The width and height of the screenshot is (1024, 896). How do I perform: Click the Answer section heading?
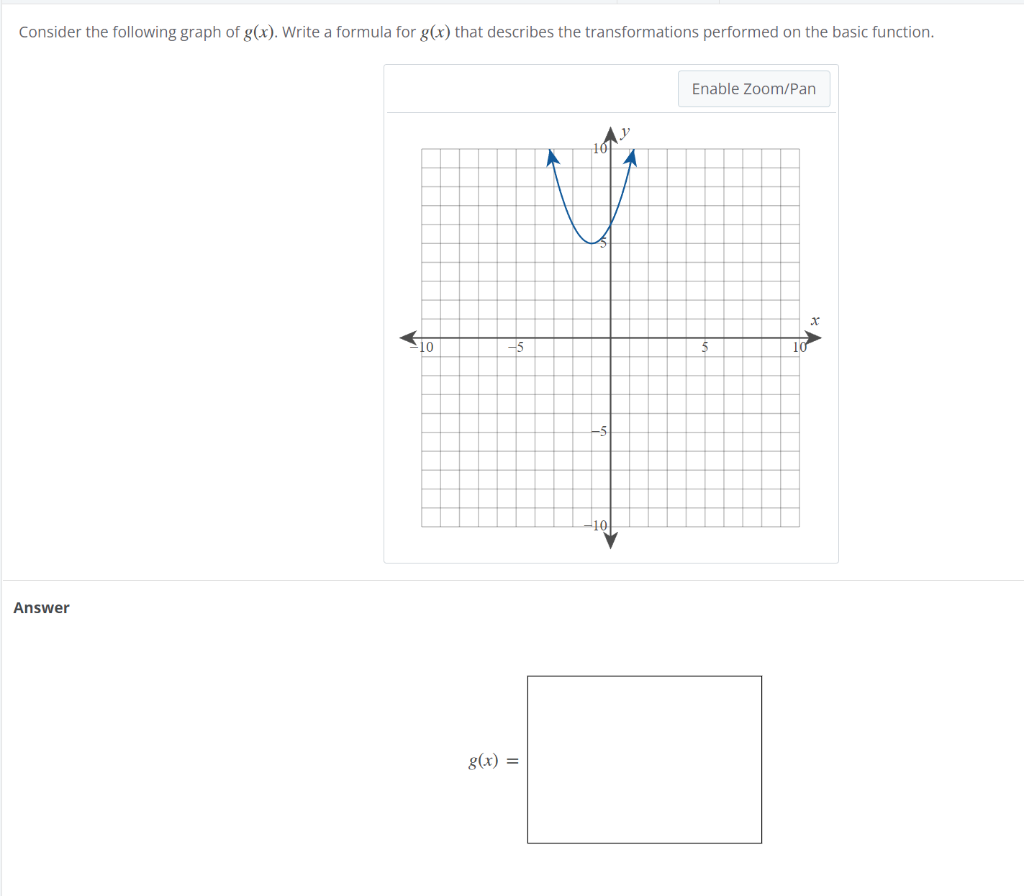[x=40, y=607]
